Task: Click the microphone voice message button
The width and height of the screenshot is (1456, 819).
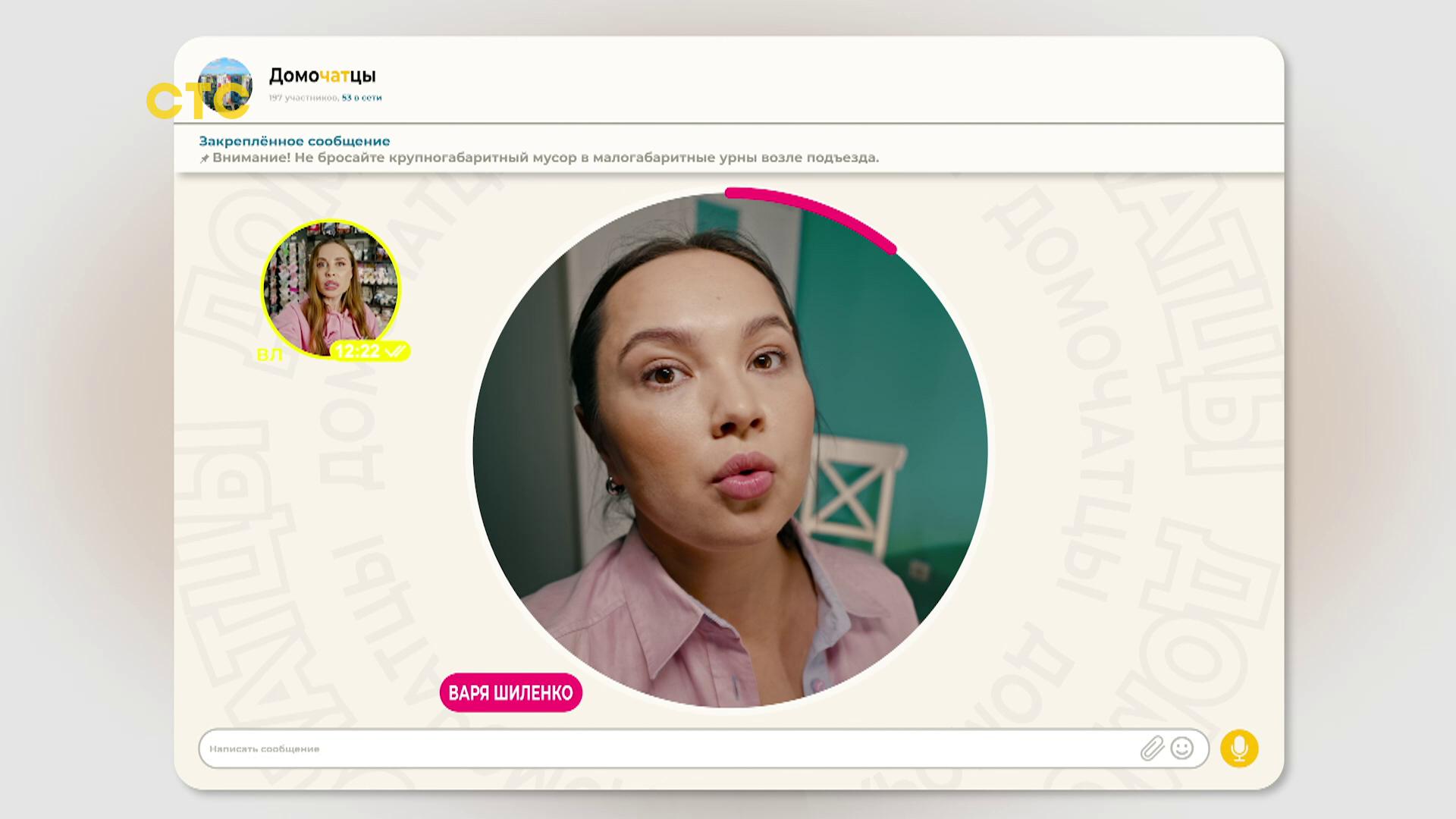Action: (x=1239, y=748)
